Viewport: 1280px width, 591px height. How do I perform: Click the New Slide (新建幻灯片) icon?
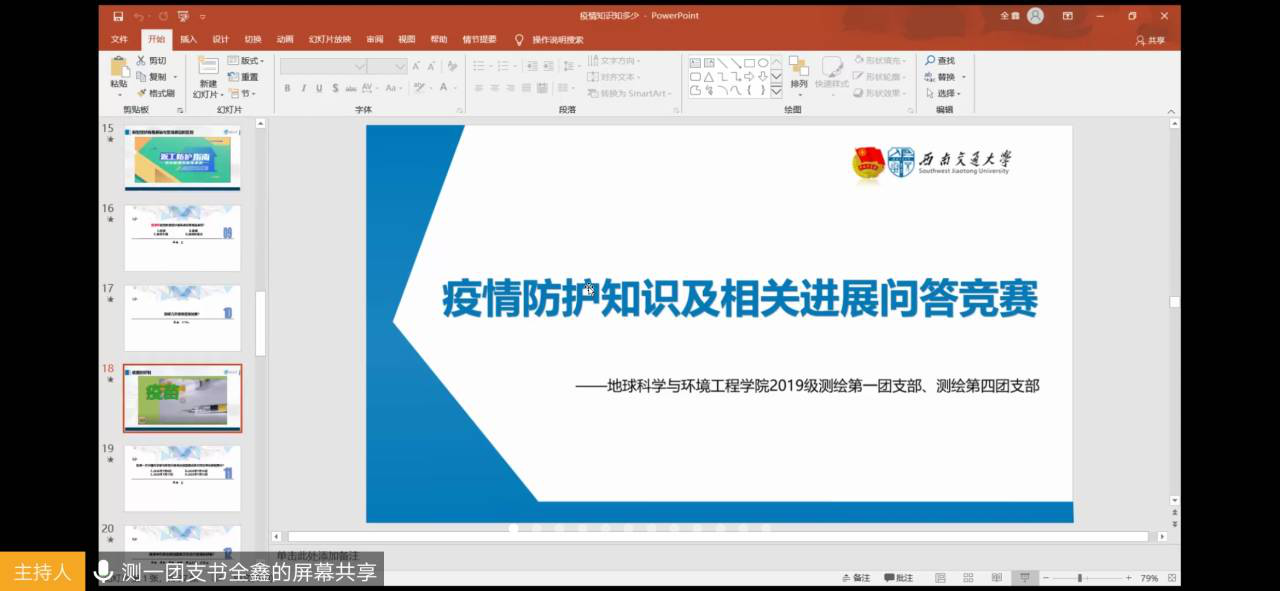[207, 67]
